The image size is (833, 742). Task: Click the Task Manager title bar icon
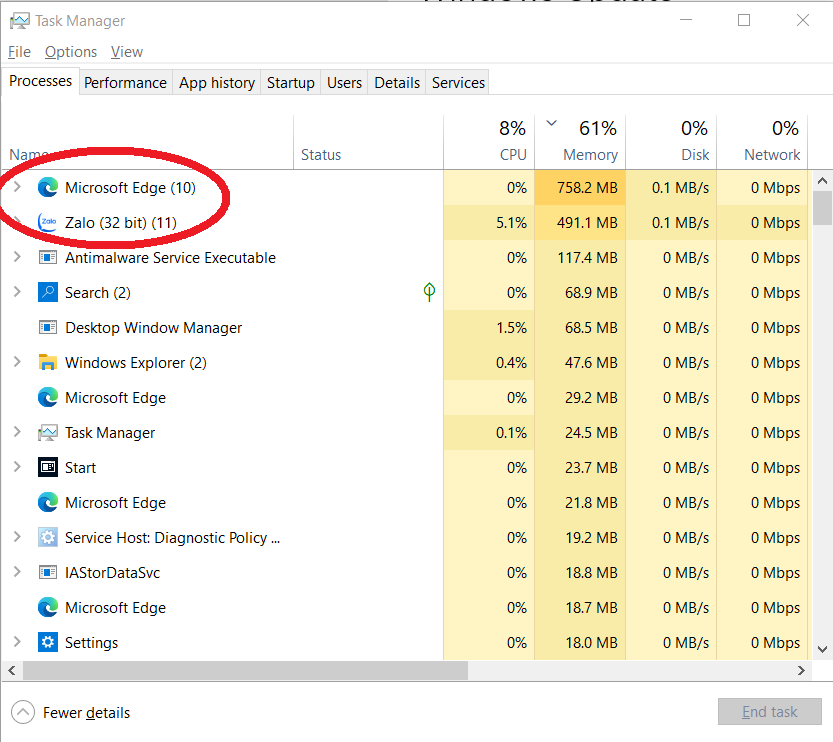click(x=20, y=21)
